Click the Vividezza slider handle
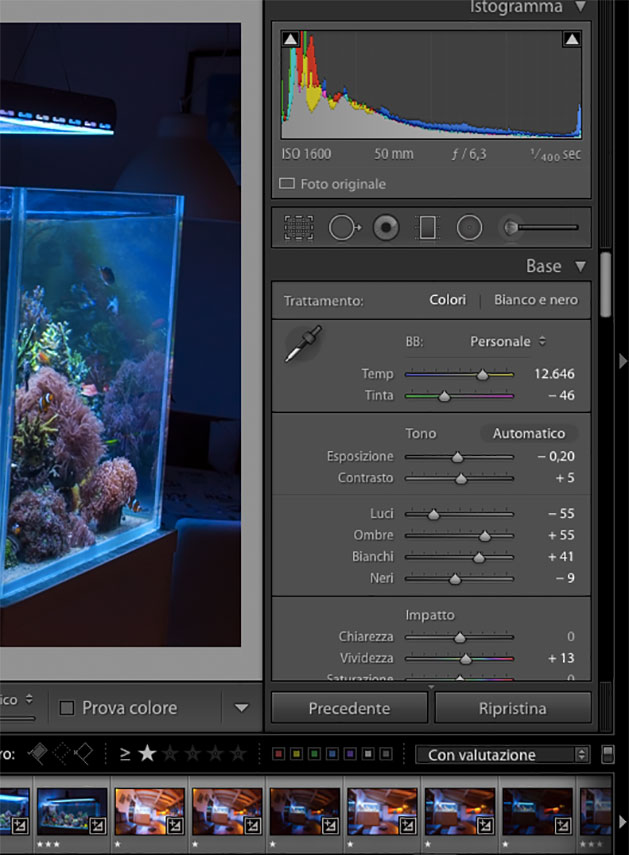 pyautogui.click(x=465, y=659)
